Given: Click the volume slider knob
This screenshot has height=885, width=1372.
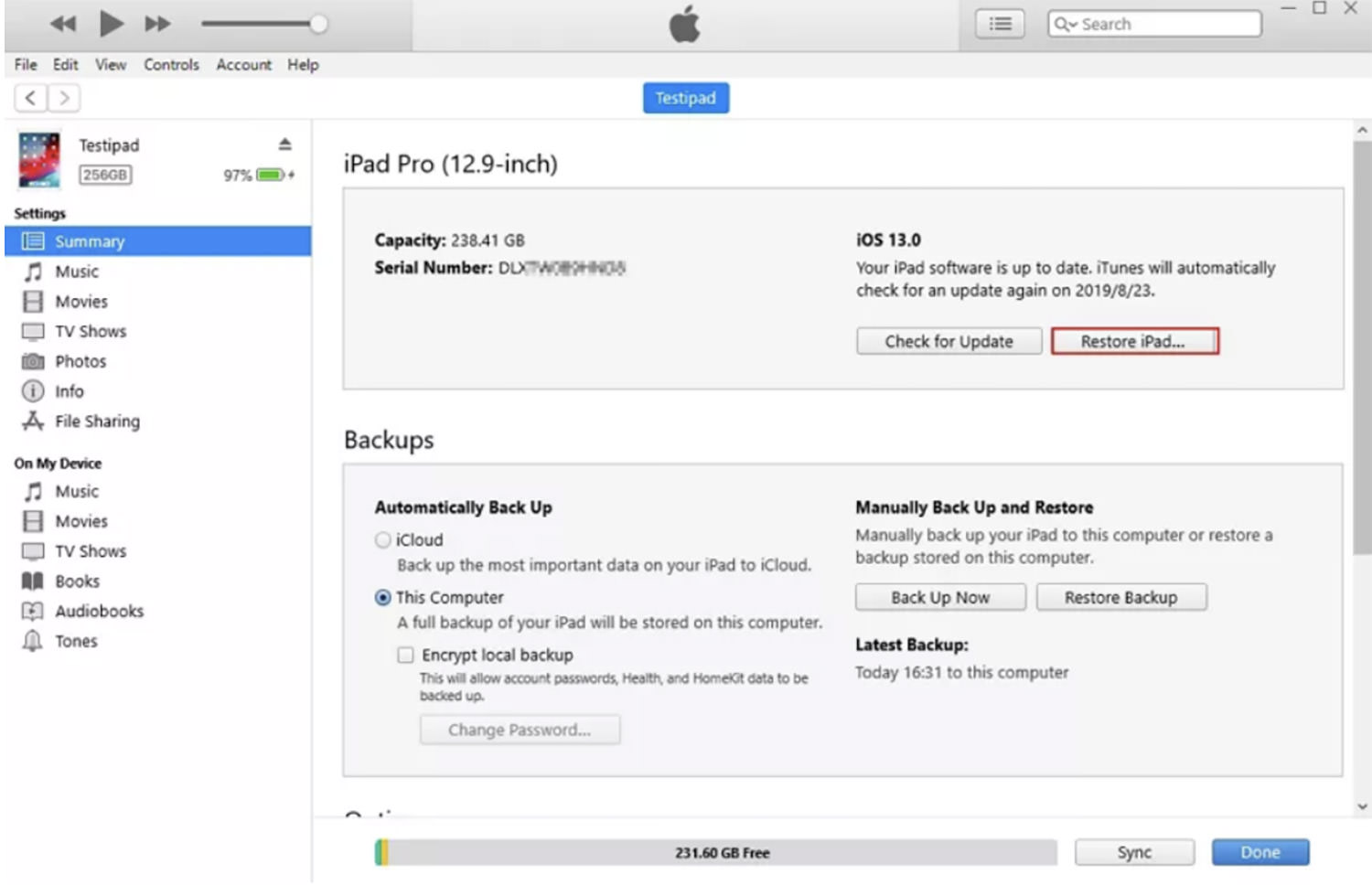Looking at the screenshot, I should point(318,24).
